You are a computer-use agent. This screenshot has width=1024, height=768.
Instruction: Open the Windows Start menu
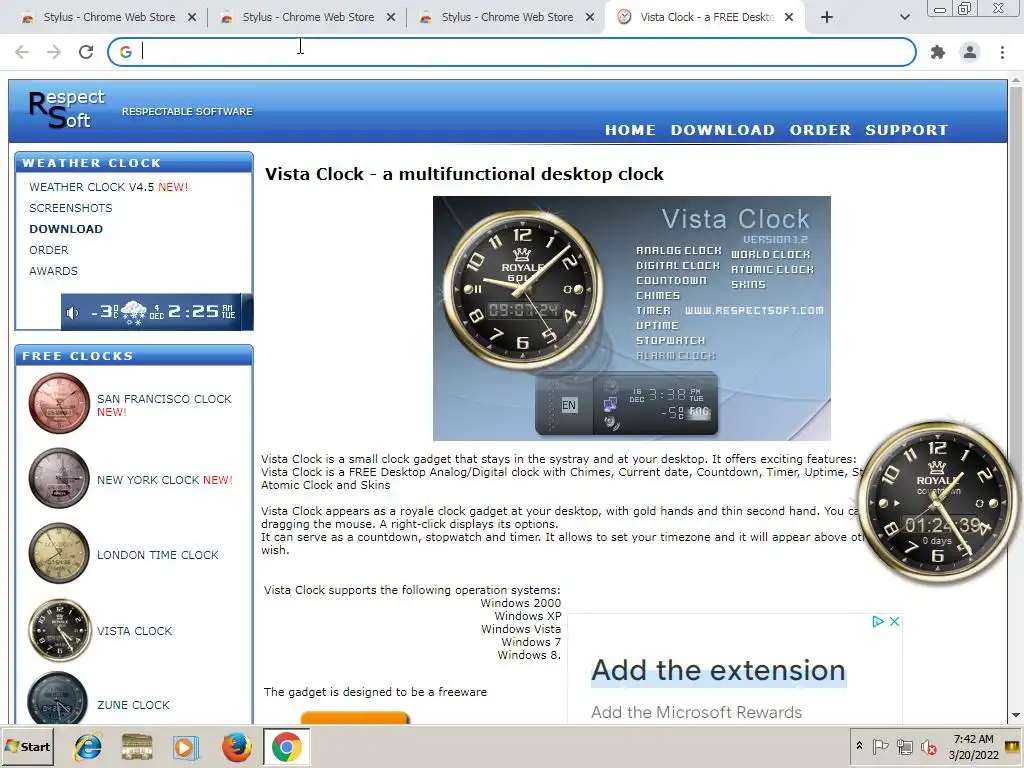(27, 746)
